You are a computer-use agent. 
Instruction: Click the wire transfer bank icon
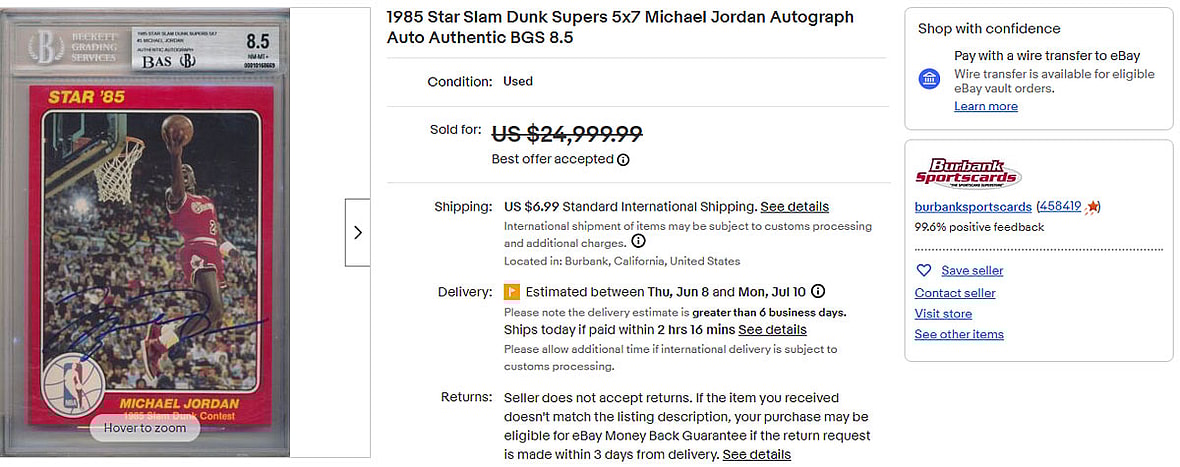pyautogui.click(x=929, y=79)
